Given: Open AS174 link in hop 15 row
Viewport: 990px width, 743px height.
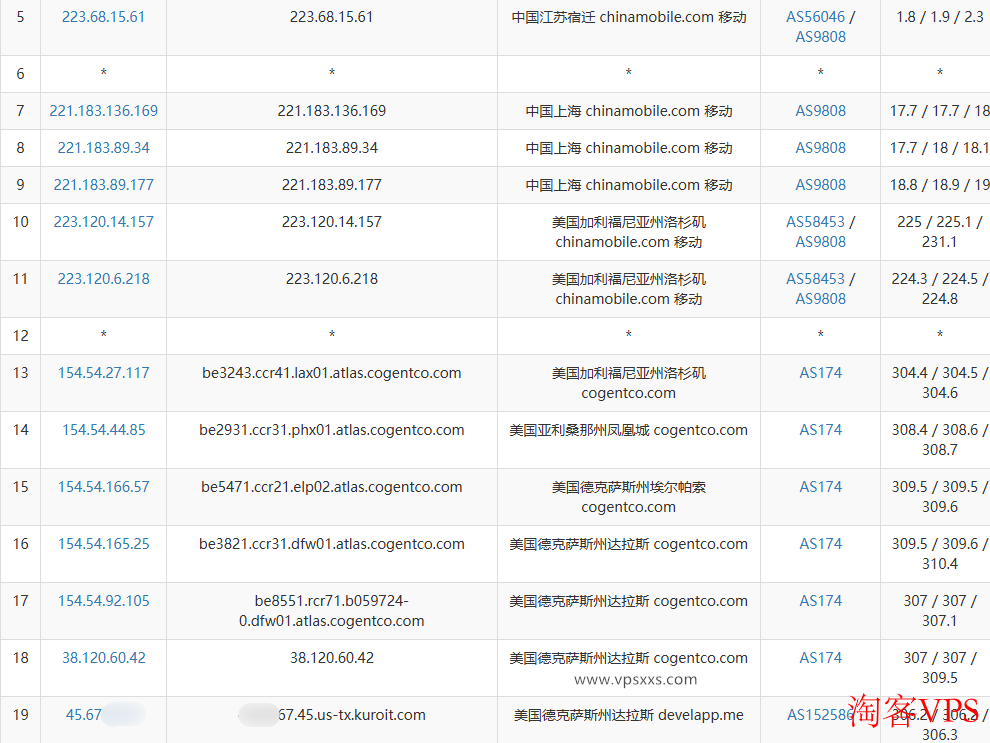Looking at the screenshot, I should (x=820, y=487).
